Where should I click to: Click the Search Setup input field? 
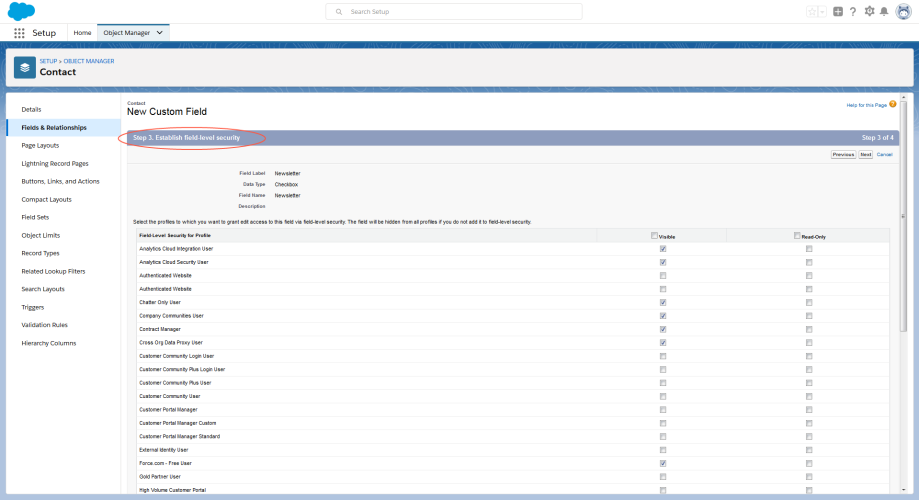[x=454, y=11]
